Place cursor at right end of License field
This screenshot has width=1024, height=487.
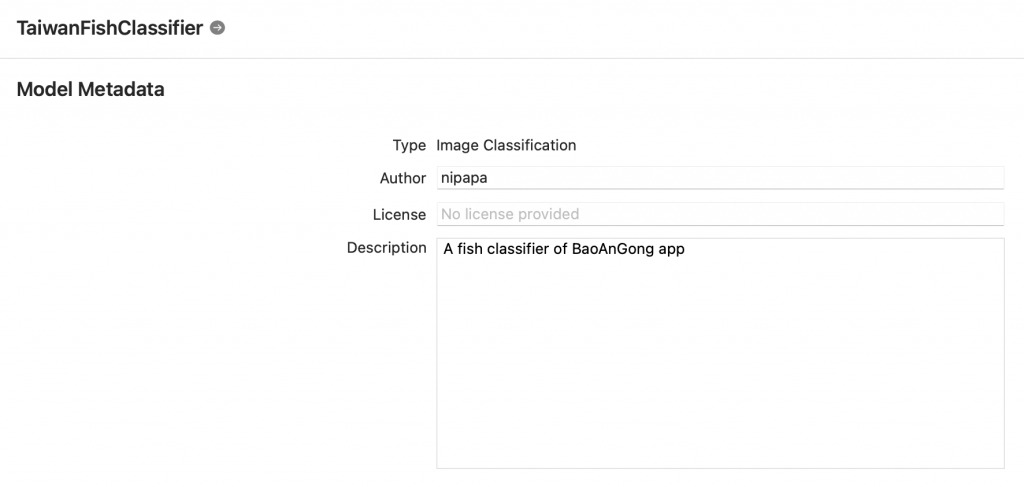coord(996,214)
